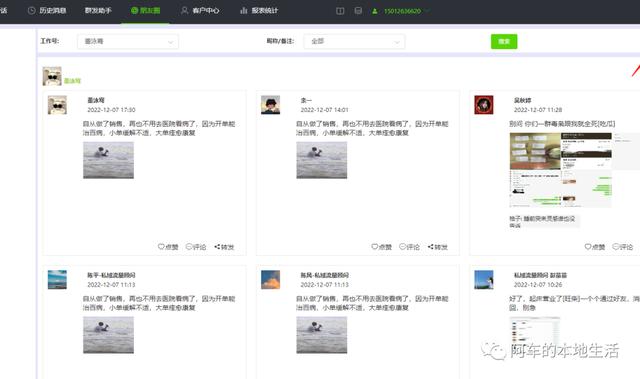Click the dog avatar on the 17:30 post
The image size is (640, 379).
(57, 105)
